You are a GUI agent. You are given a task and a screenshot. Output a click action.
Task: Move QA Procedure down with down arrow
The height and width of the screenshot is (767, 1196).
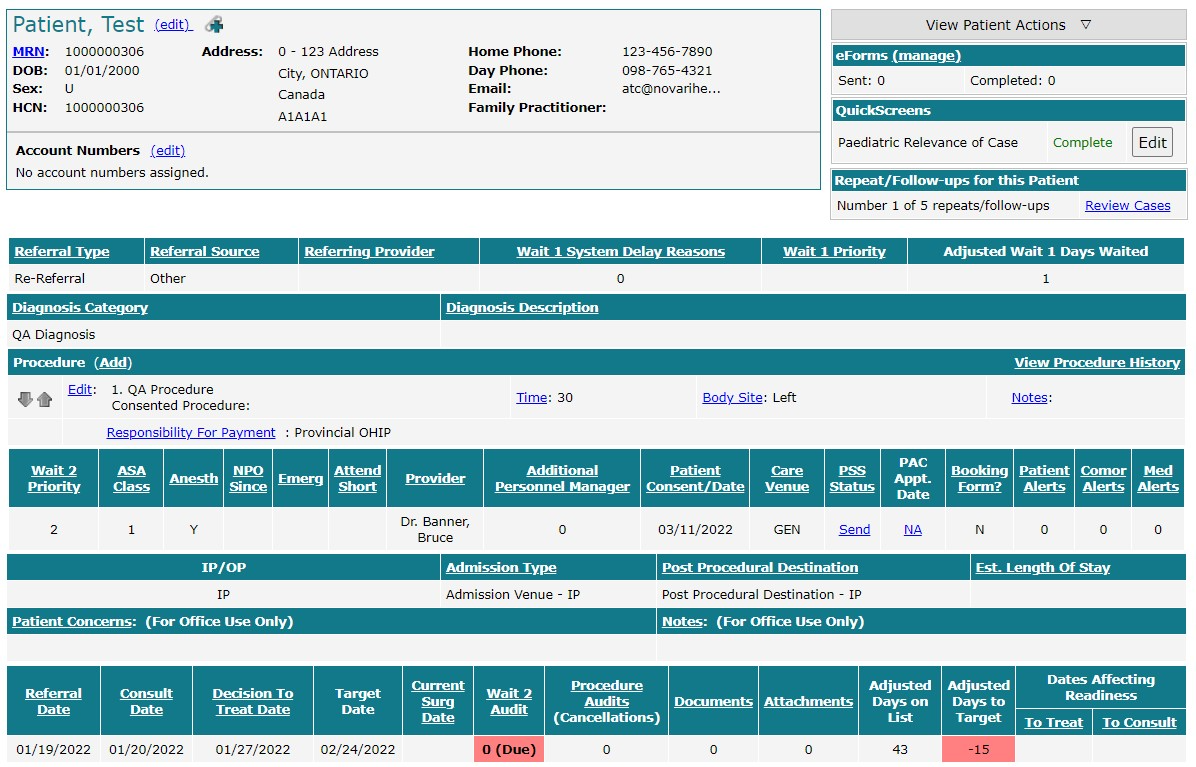click(x=25, y=399)
